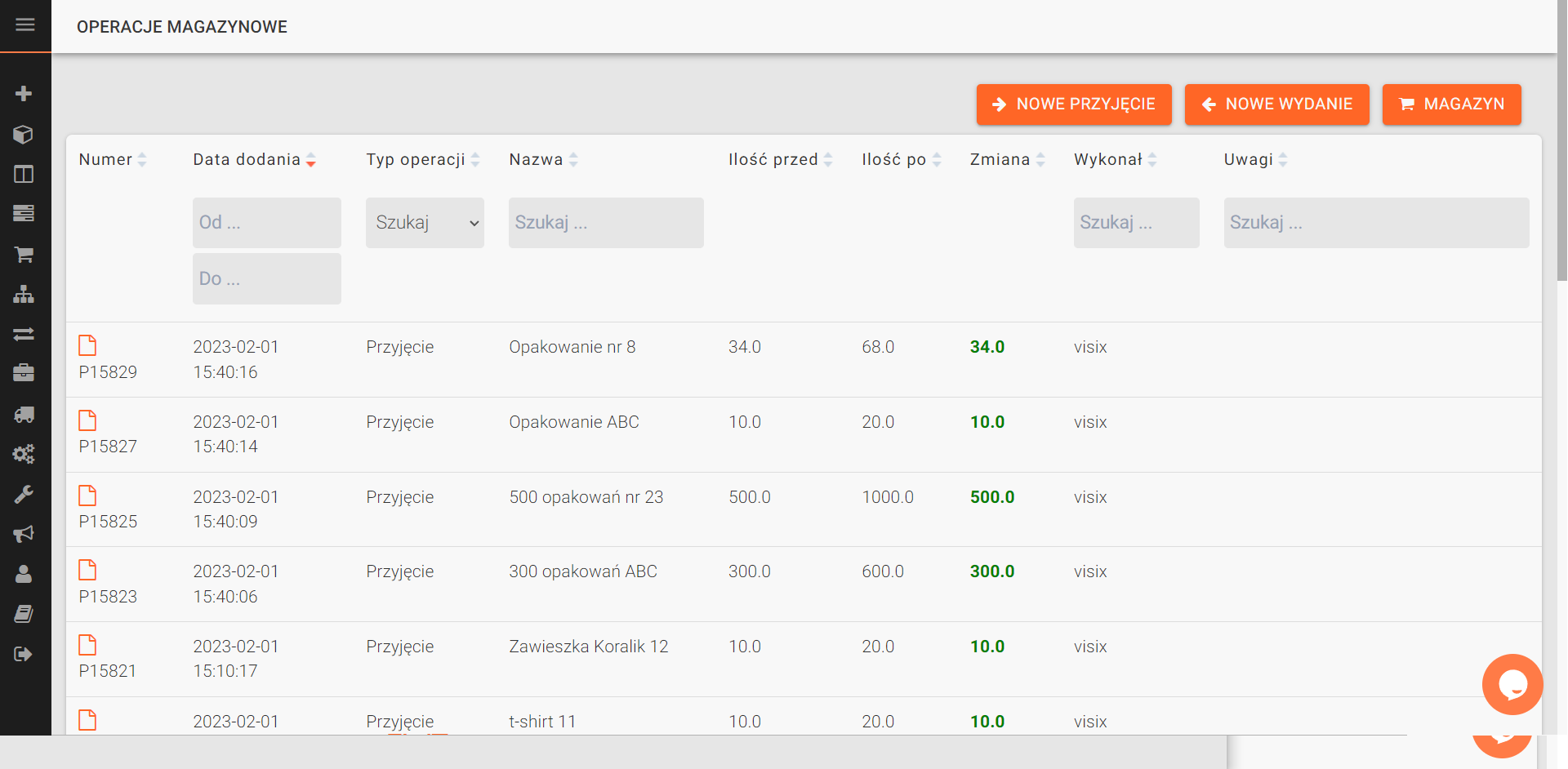Open the shopping cart sidebar icon
The image size is (1568, 769).
click(24, 255)
